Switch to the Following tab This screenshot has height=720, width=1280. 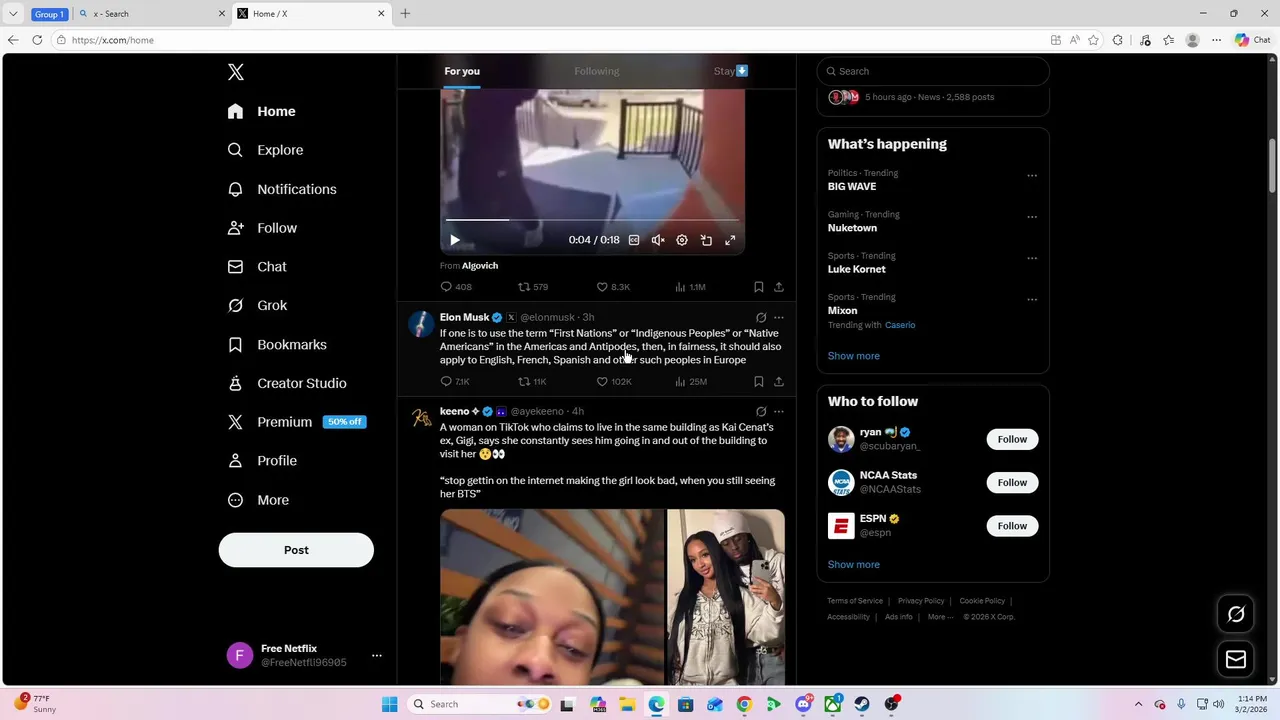pyautogui.click(x=597, y=71)
